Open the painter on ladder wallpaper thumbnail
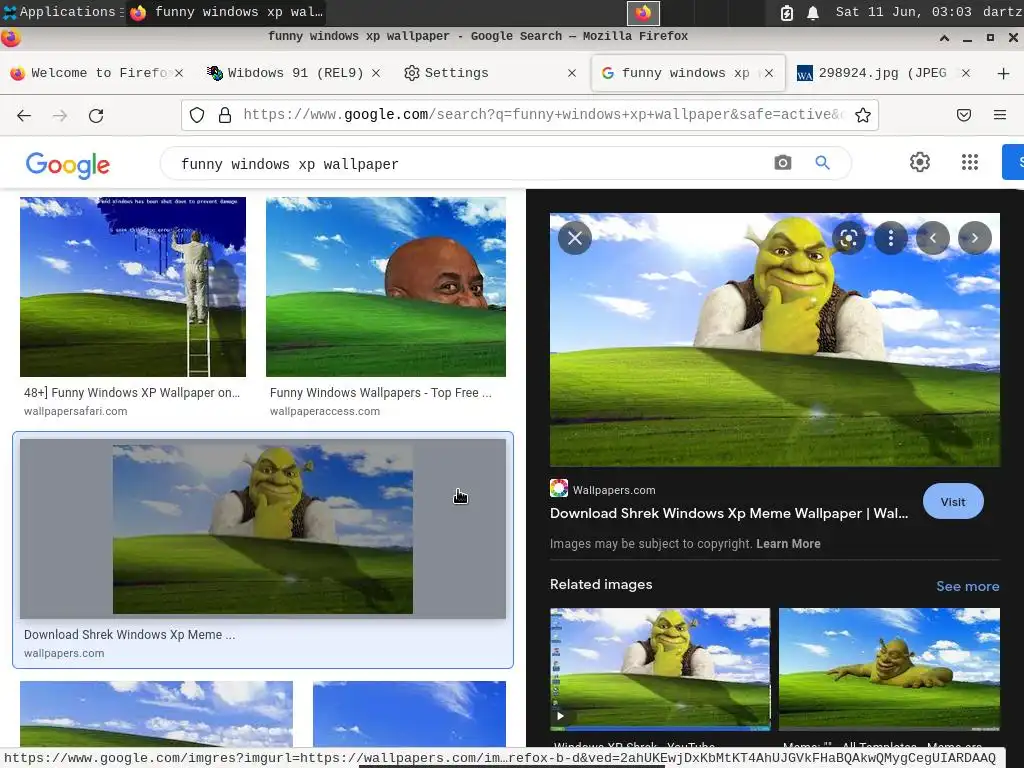Screen dimensions: 1024x768 click(133, 287)
